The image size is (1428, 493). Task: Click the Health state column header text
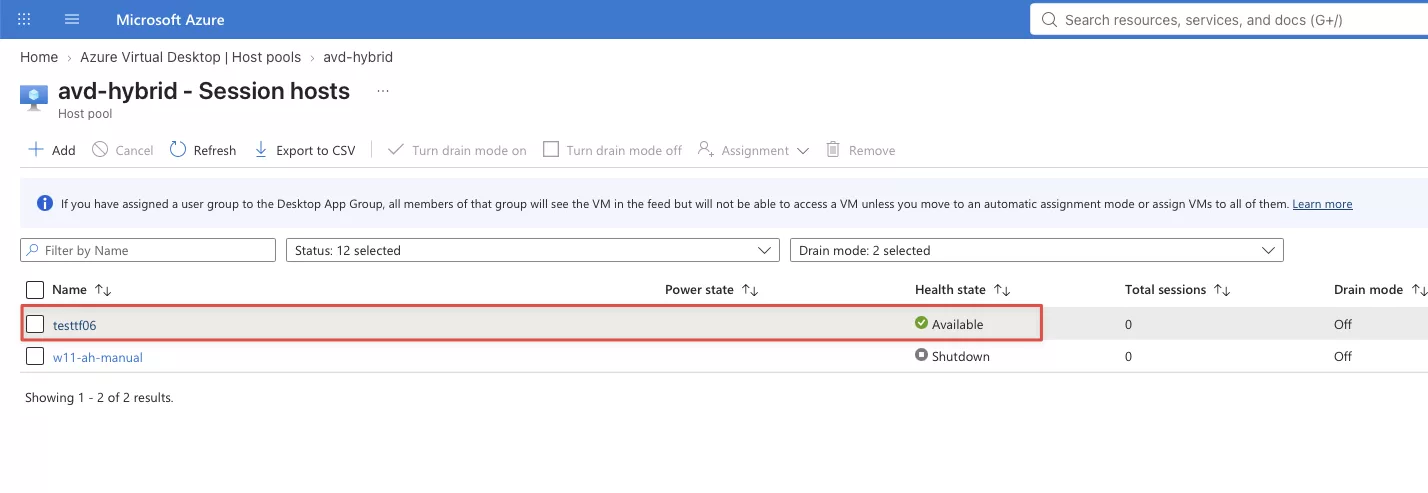click(950, 290)
